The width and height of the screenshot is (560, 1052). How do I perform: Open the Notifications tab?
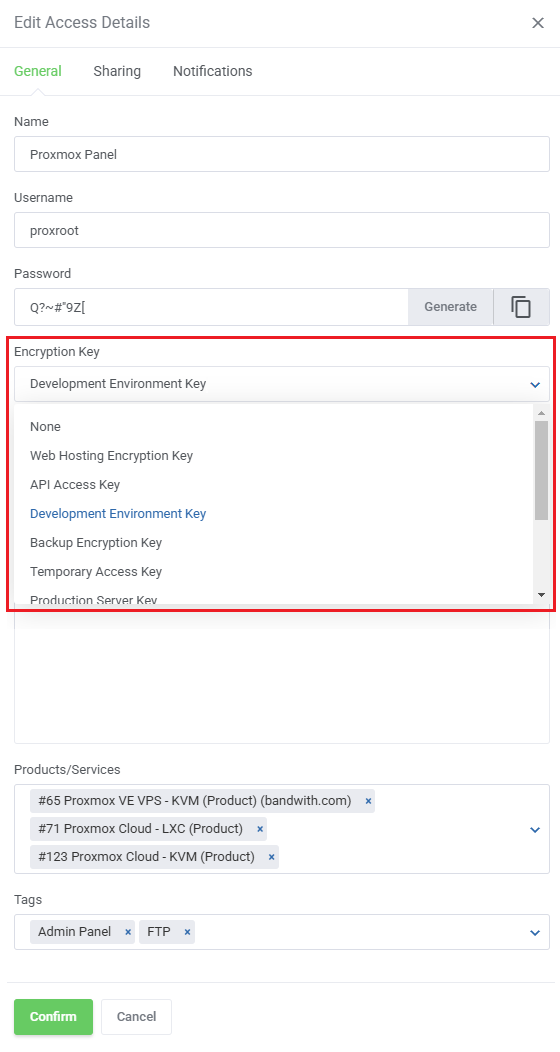213,71
